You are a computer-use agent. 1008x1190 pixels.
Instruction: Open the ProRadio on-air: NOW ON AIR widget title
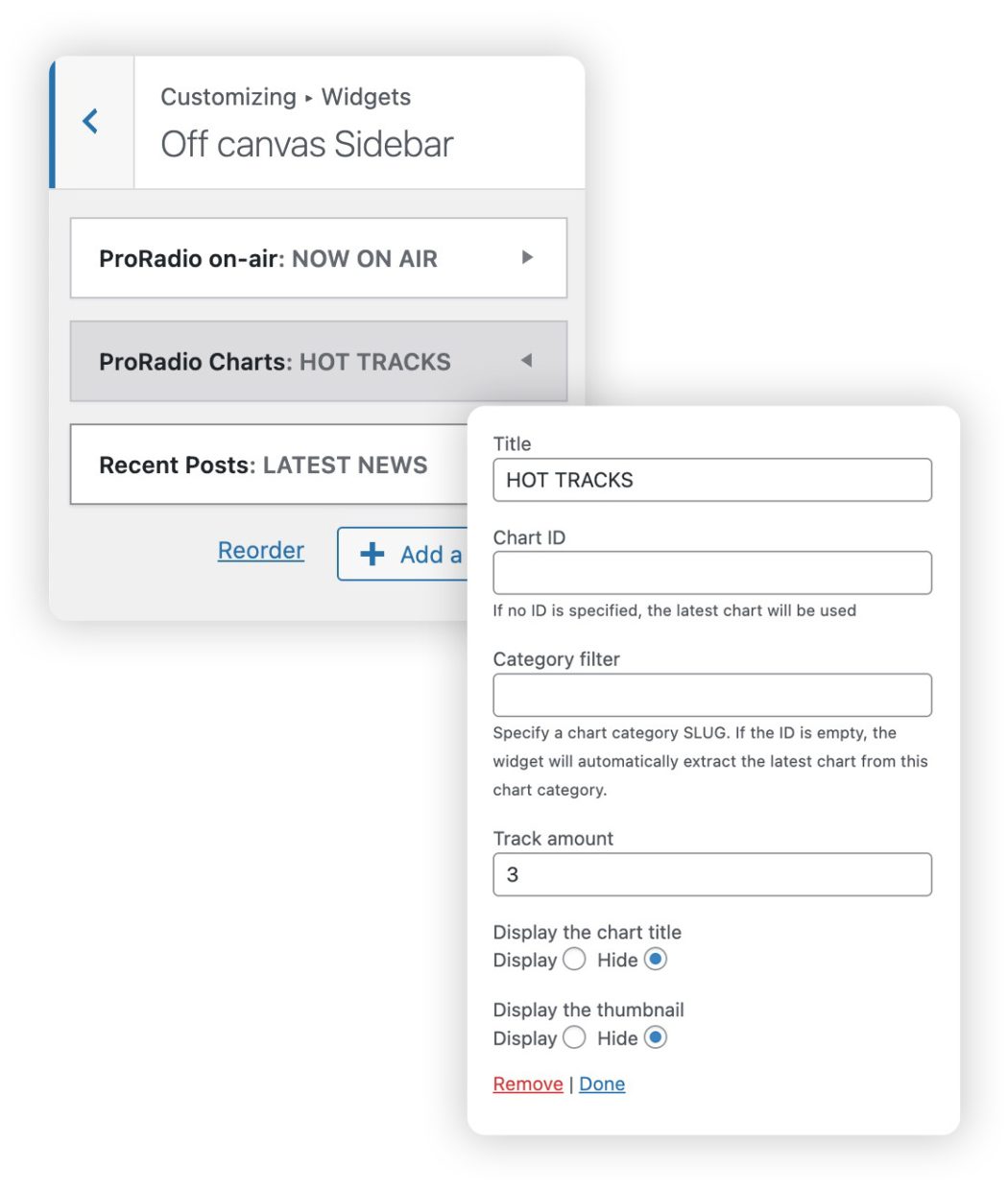269,259
